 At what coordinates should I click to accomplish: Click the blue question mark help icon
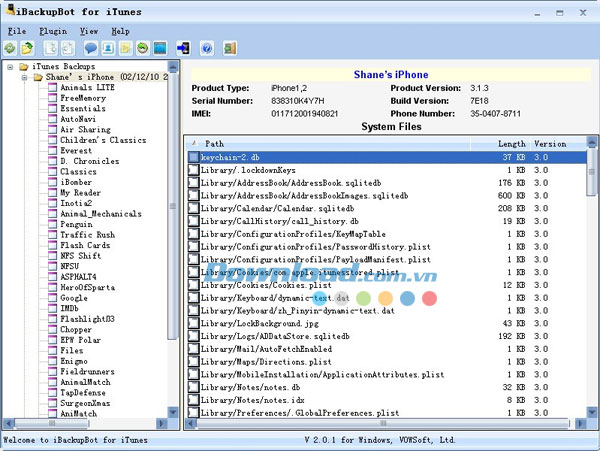pos(207,48)
